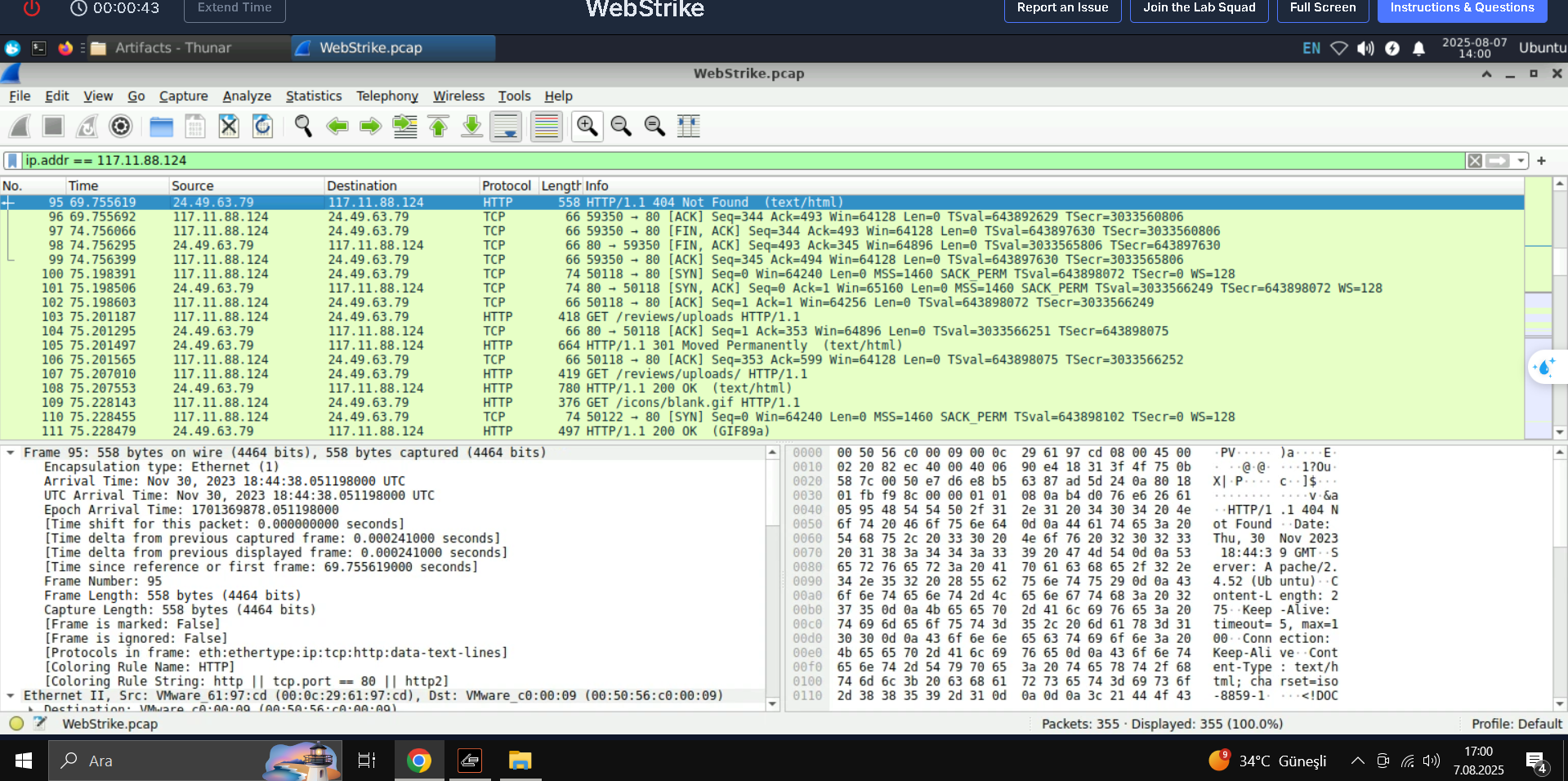Click the ip.addr display filter field

click(x=744, y=160)
